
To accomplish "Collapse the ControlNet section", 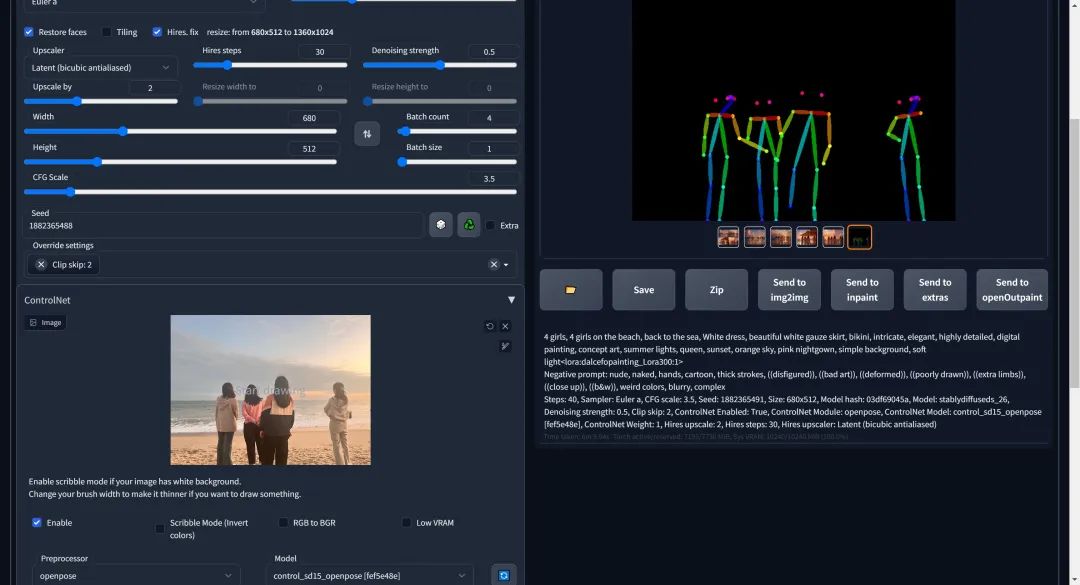I will click(x=511, y=300).
